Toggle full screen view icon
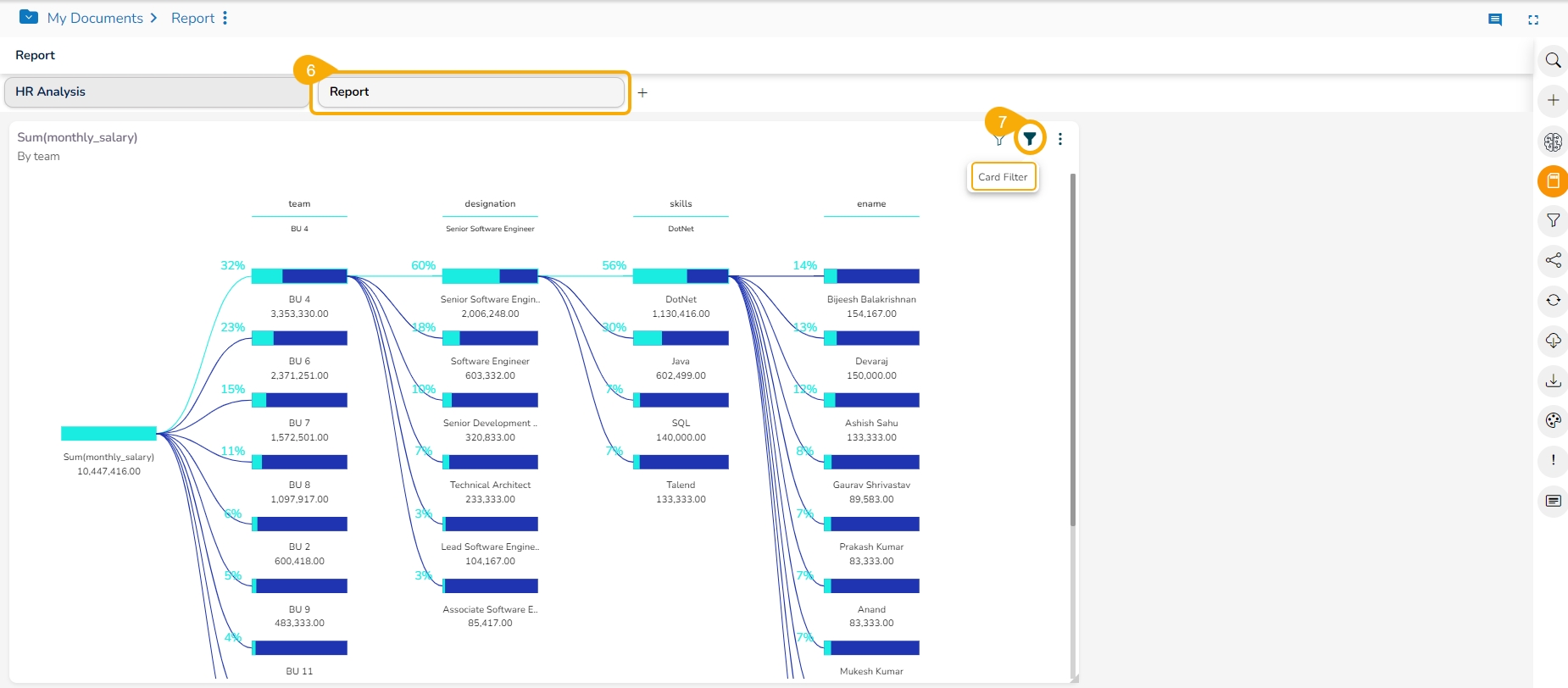Viewport: 1568px width, 688px height. click(1533, 19)
